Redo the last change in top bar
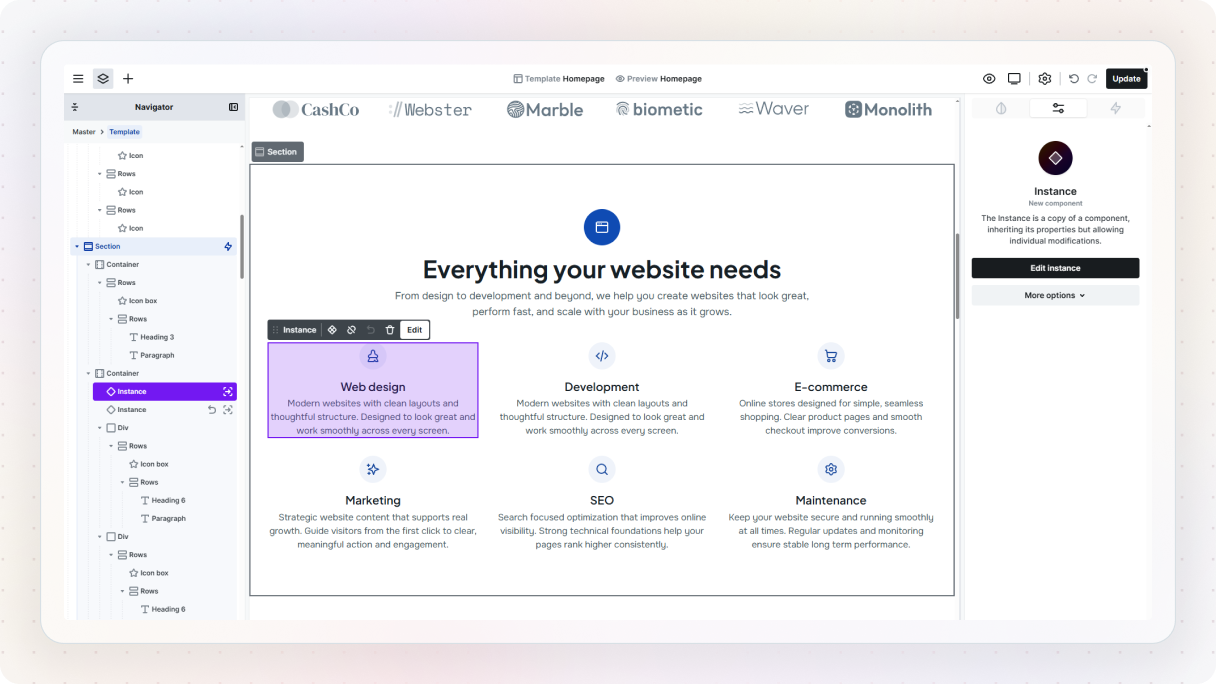 1092,79
